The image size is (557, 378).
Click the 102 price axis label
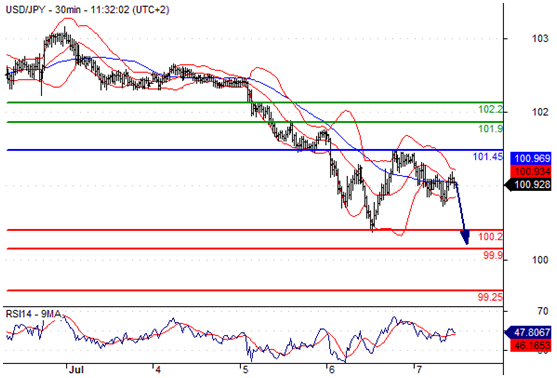540,112
